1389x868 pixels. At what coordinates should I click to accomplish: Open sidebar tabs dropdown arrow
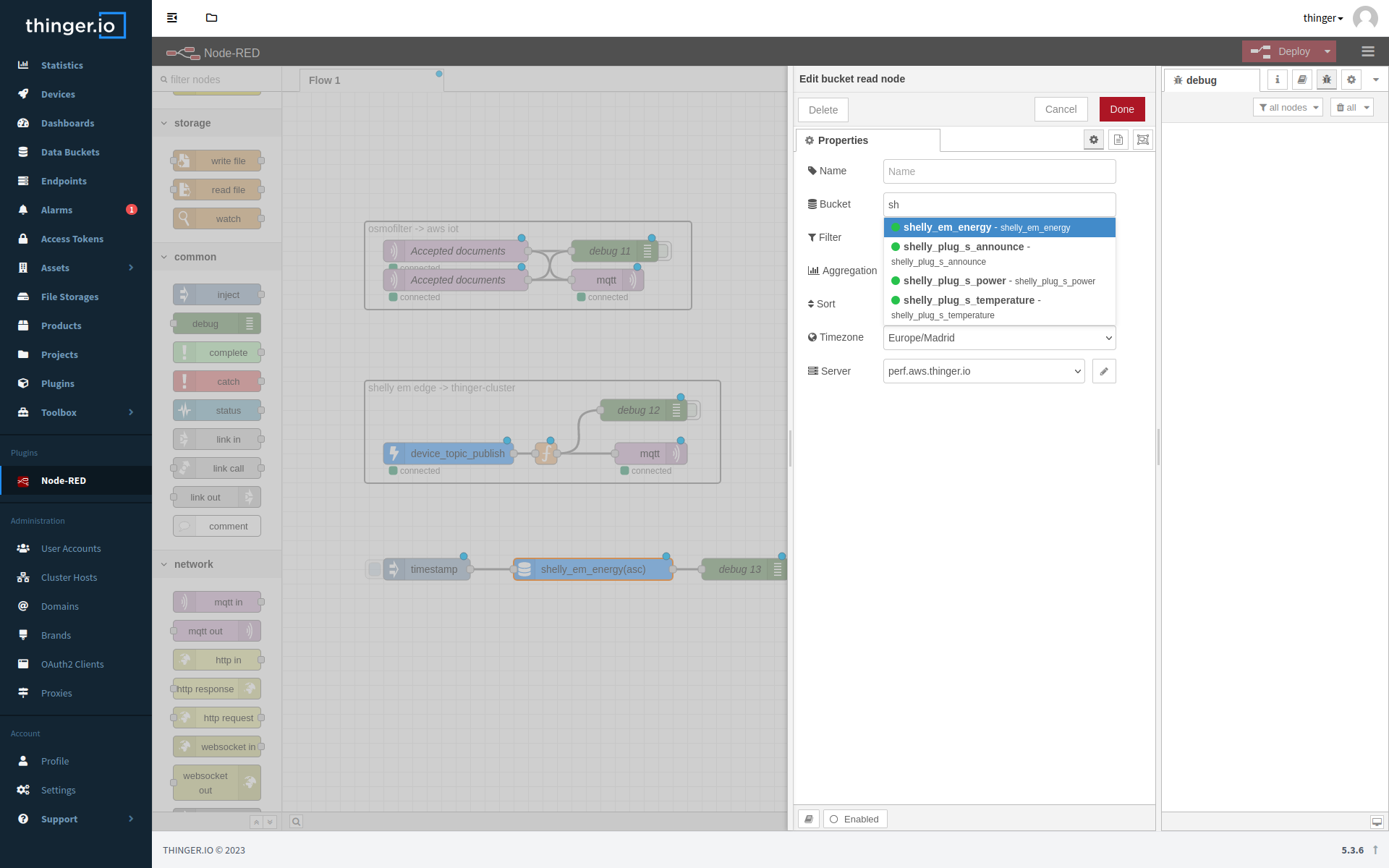1376,80
